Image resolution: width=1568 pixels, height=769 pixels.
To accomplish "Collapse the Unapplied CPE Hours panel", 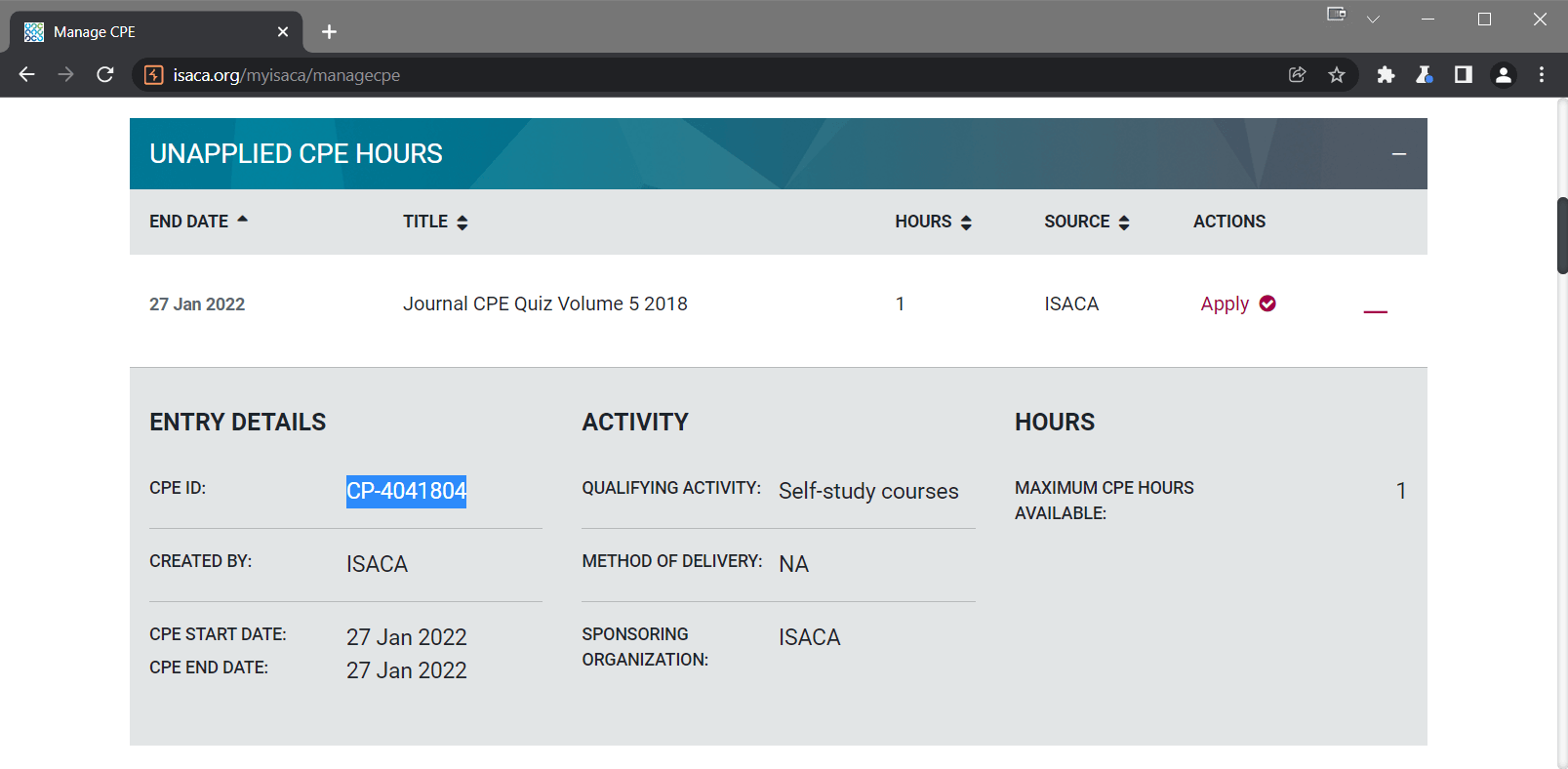I will tap(1399, 154).
